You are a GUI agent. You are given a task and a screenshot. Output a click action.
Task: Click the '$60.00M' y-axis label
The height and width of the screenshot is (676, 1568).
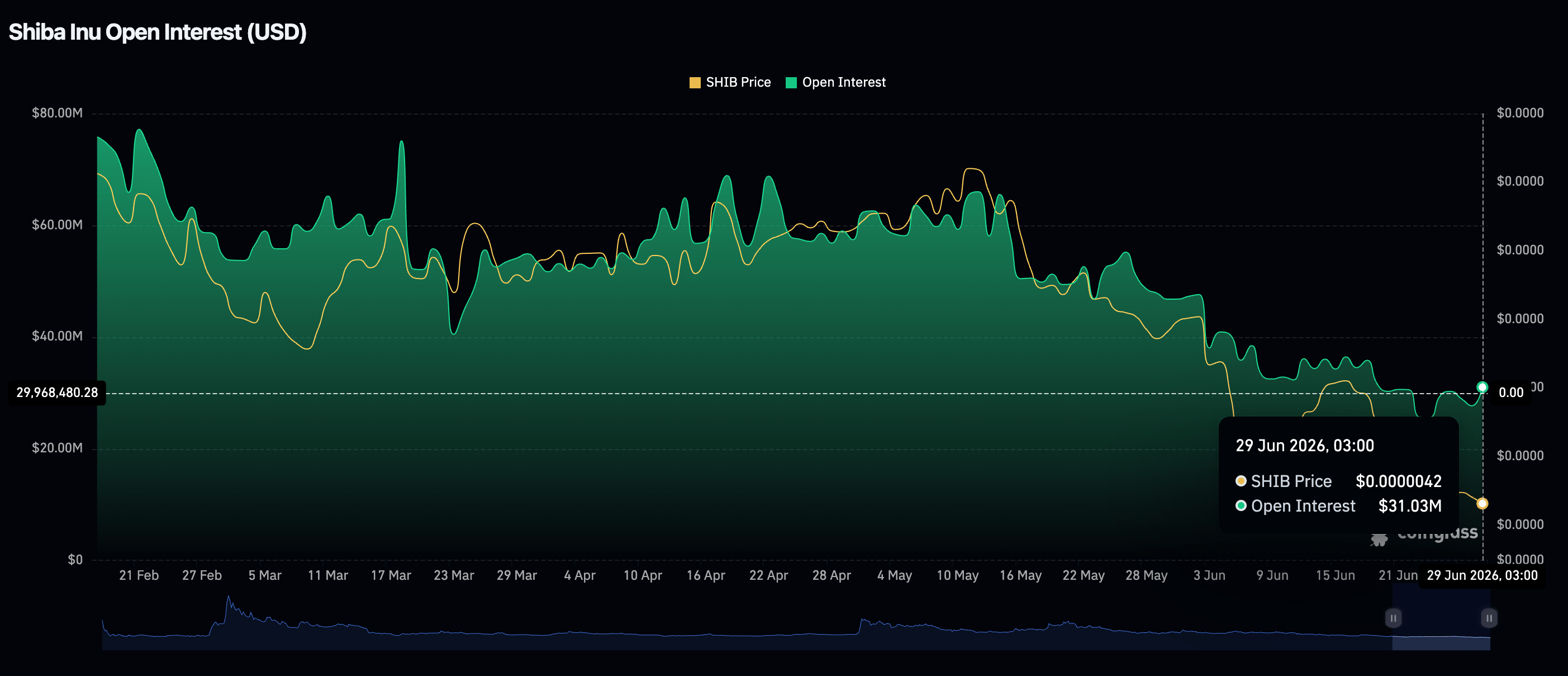click(x=57, y=225)
